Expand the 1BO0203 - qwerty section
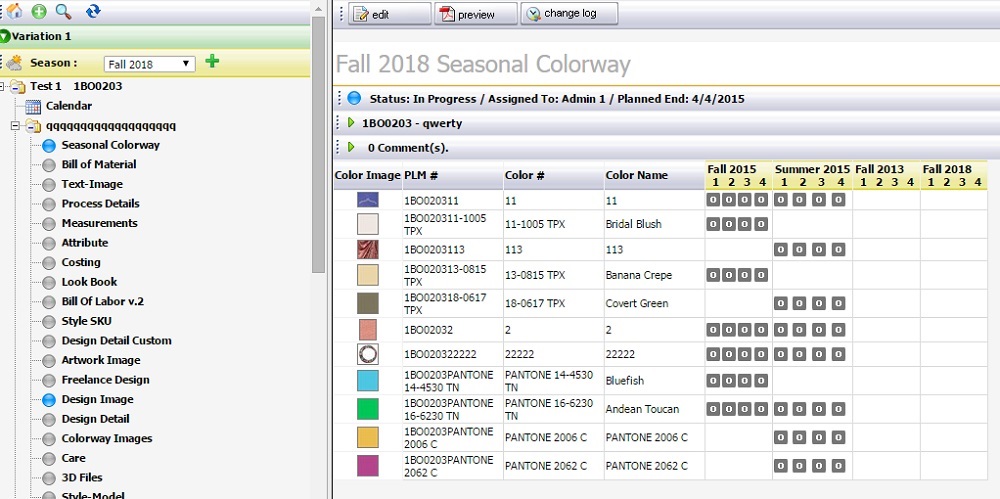The width and height of the screenshot is (1000, 499). tap(351, 123)
